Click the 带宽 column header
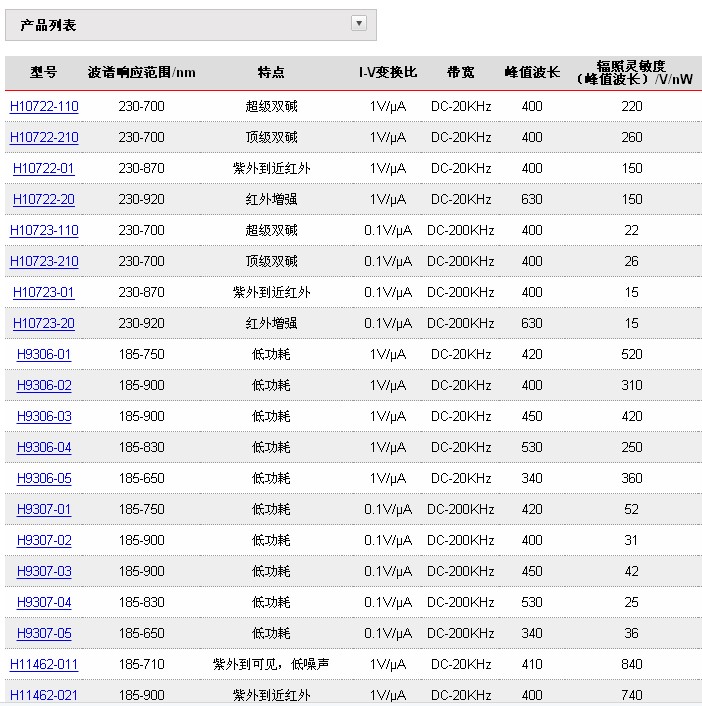The height and width of the screenshot is (706, 702). click(461, 72)
